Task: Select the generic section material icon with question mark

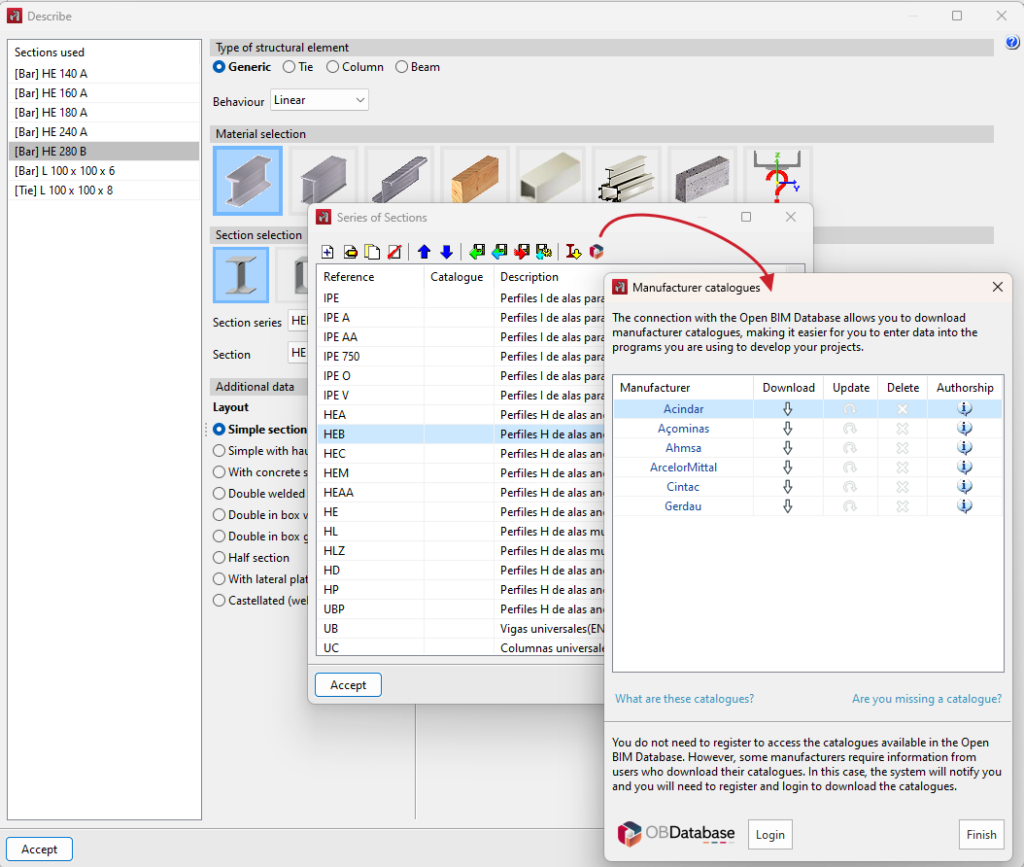Action: pos(778,176)
